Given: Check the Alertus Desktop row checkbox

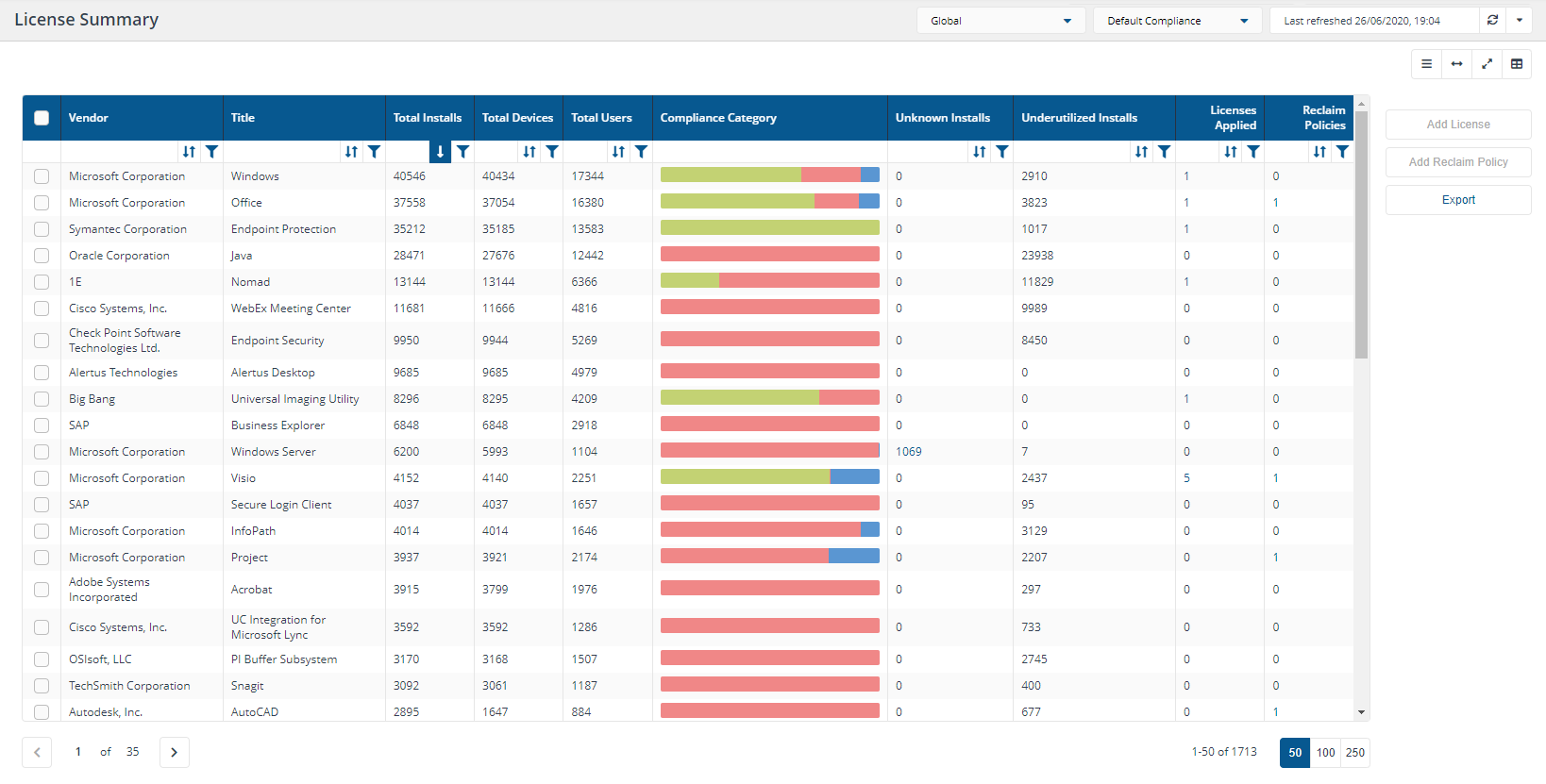Looking at the screenshot, I should click(x=42, y=373).
